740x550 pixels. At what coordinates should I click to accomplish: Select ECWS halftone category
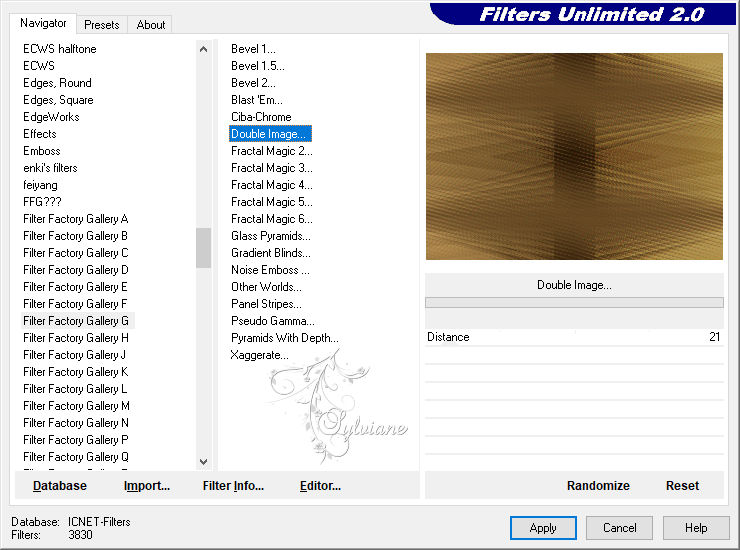59,49
